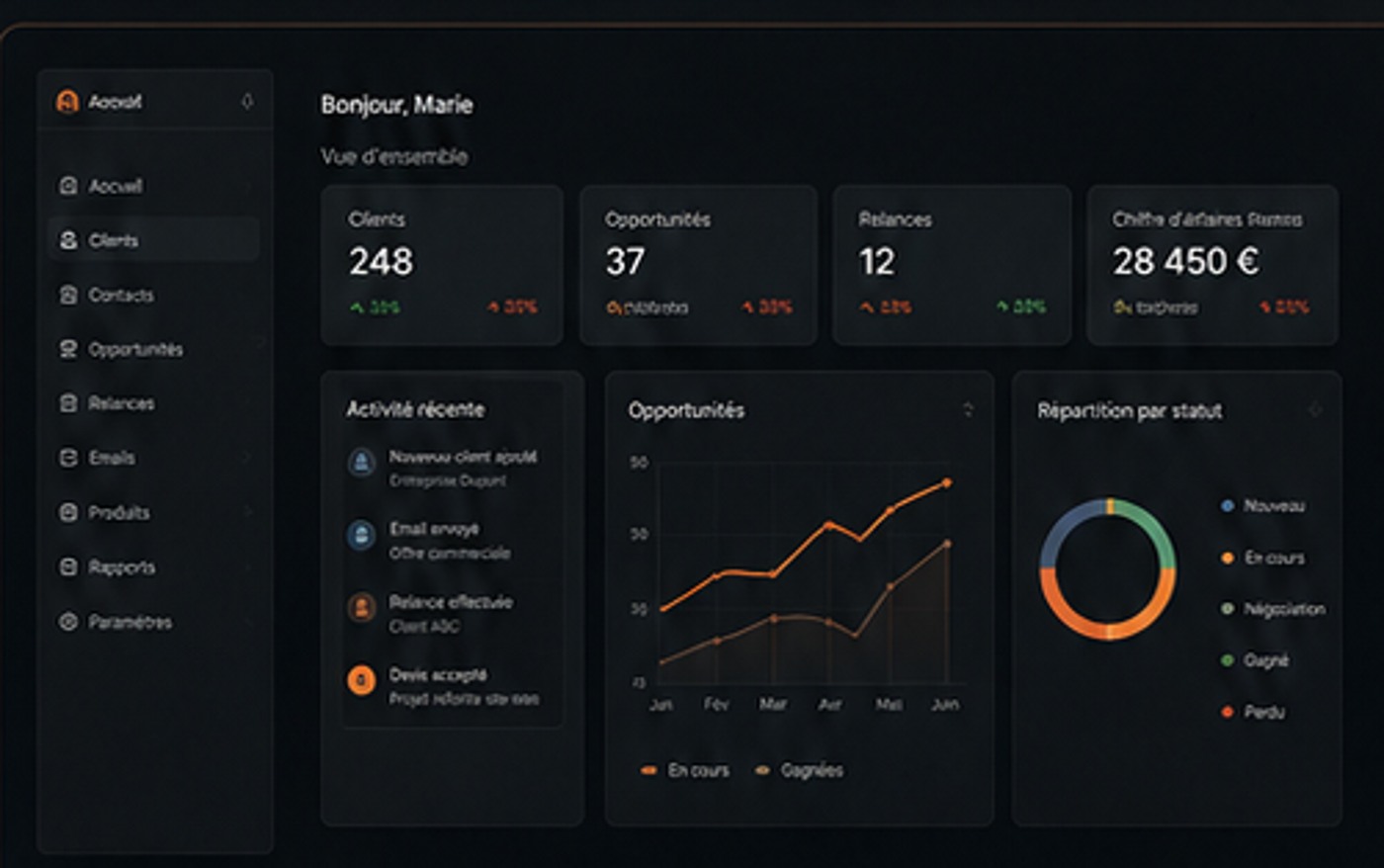The image size is (1384, 868).
Task: Click the Nouveau client ajouté activity icon
Action: coord(362,462)
